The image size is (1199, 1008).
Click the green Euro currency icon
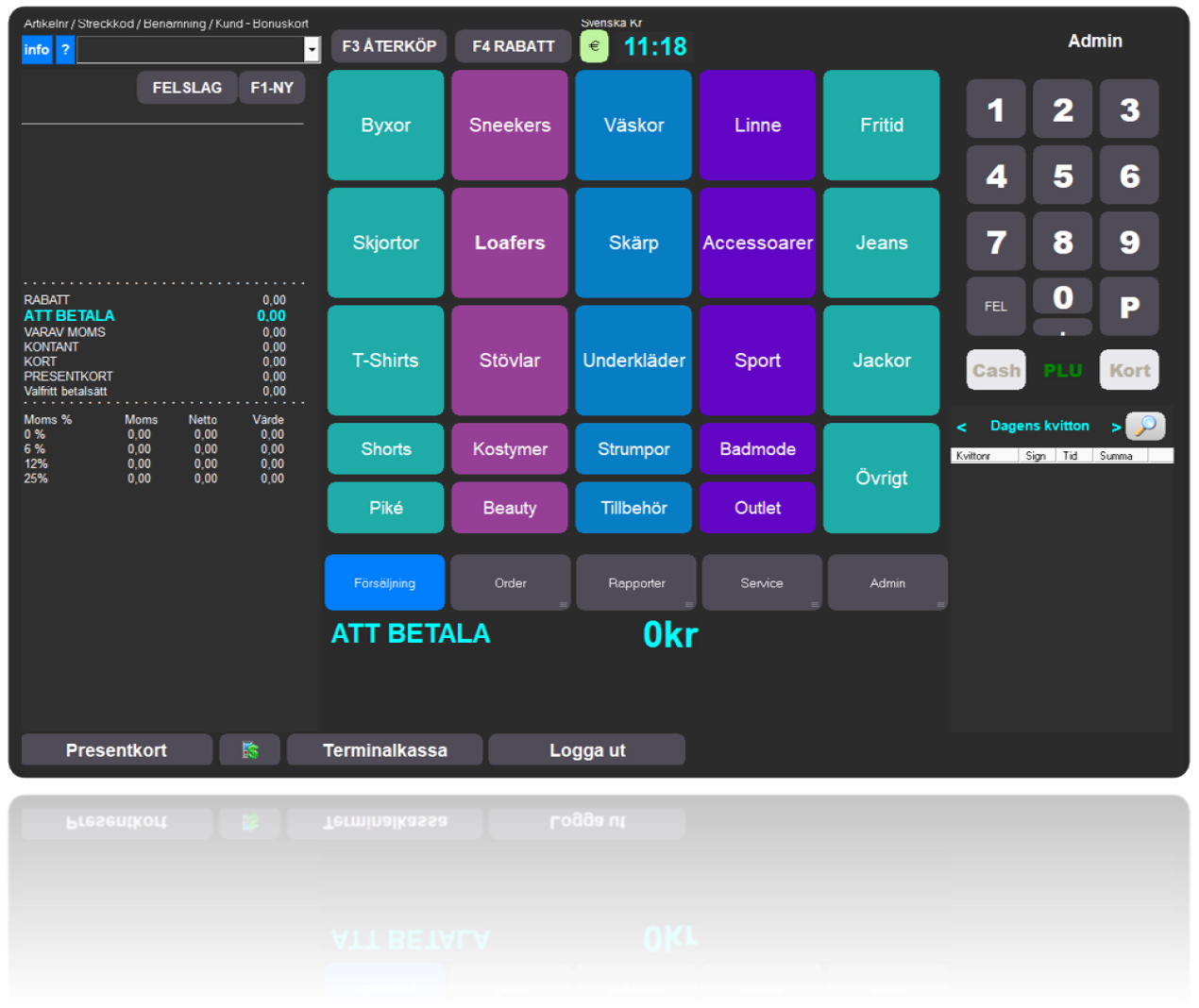tap(593, 44)
